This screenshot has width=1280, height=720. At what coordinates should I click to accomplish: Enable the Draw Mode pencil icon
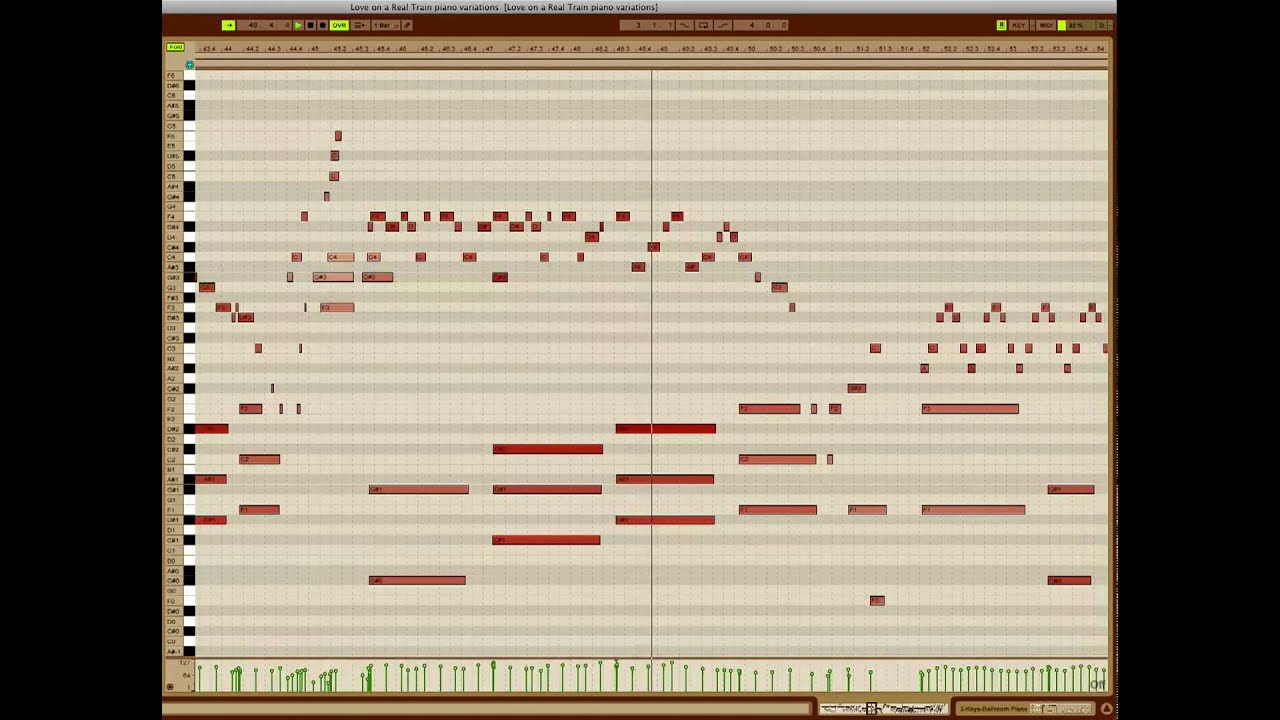click(x=407, y=25)
